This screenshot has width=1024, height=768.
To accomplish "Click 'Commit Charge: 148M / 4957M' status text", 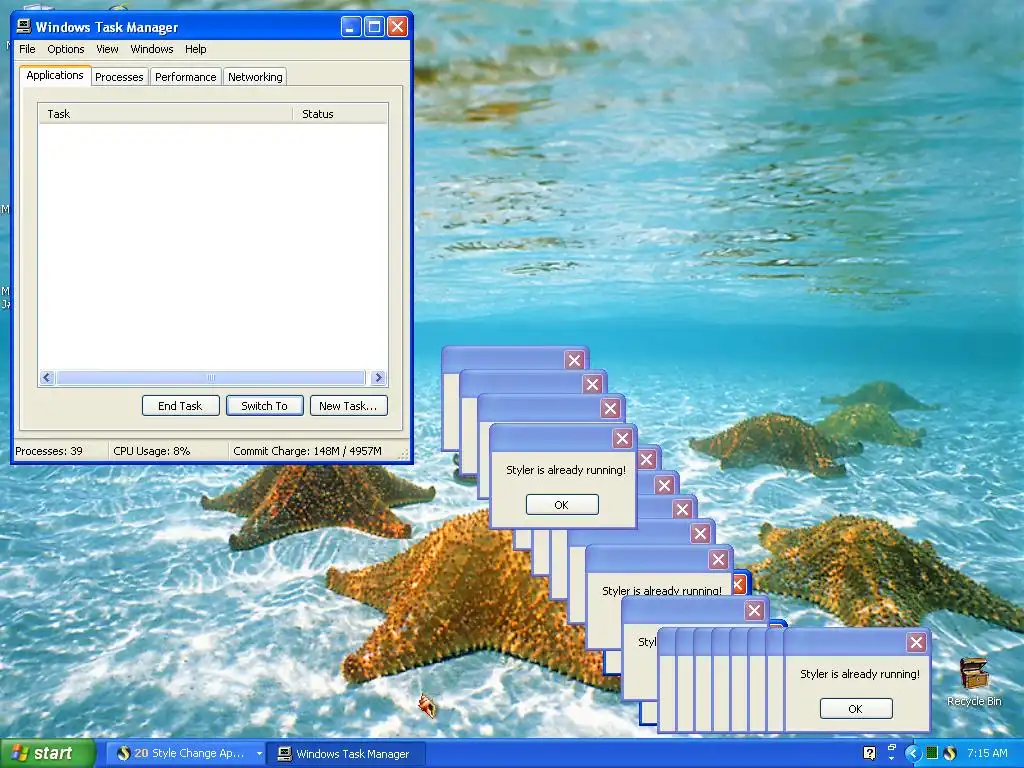I will click(x=308, y=451).
